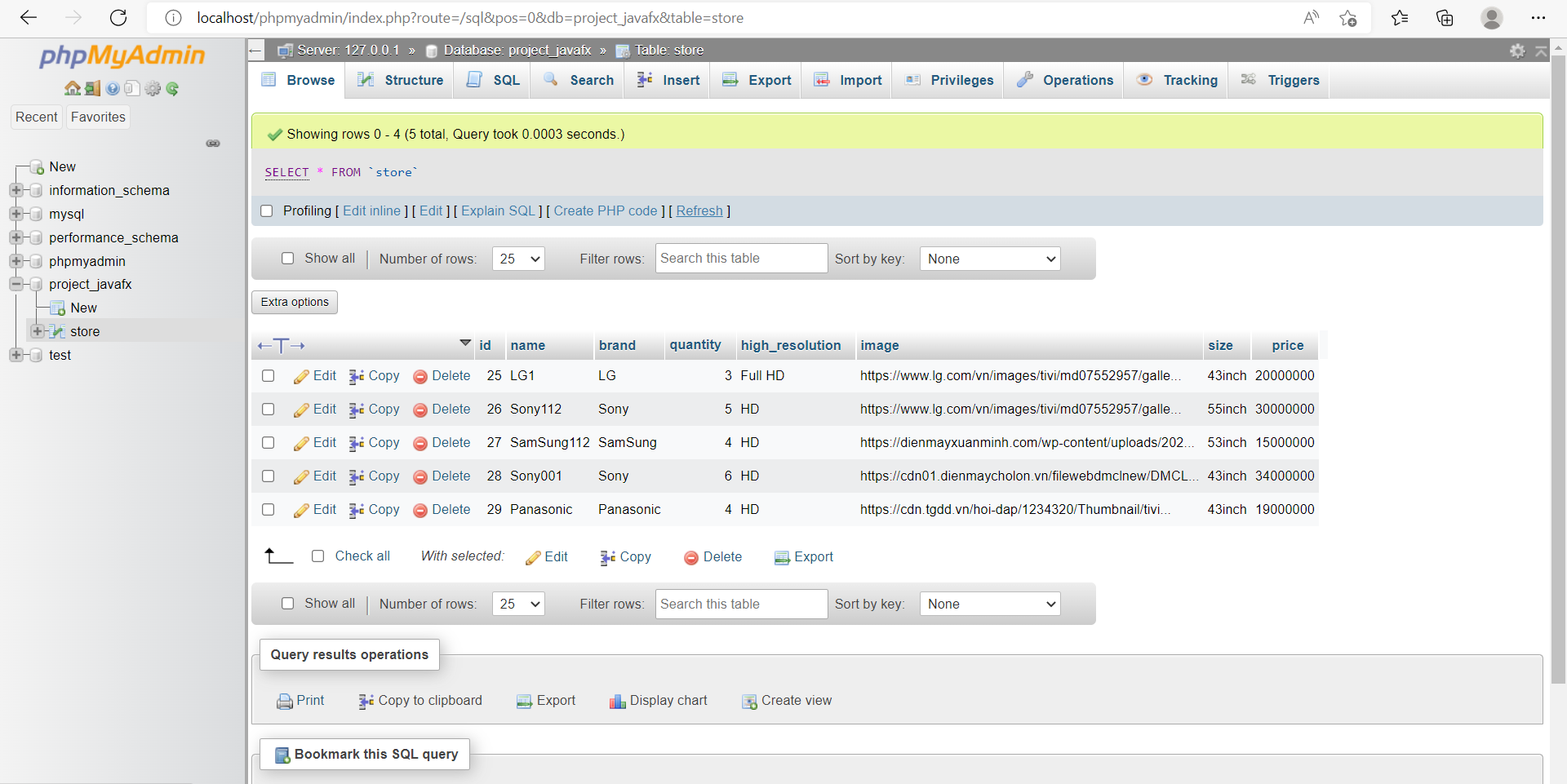This screenshot has height=784, width=1567.
Task: Click the Copy to clipboard icon
Action: (x=366, y=701)
